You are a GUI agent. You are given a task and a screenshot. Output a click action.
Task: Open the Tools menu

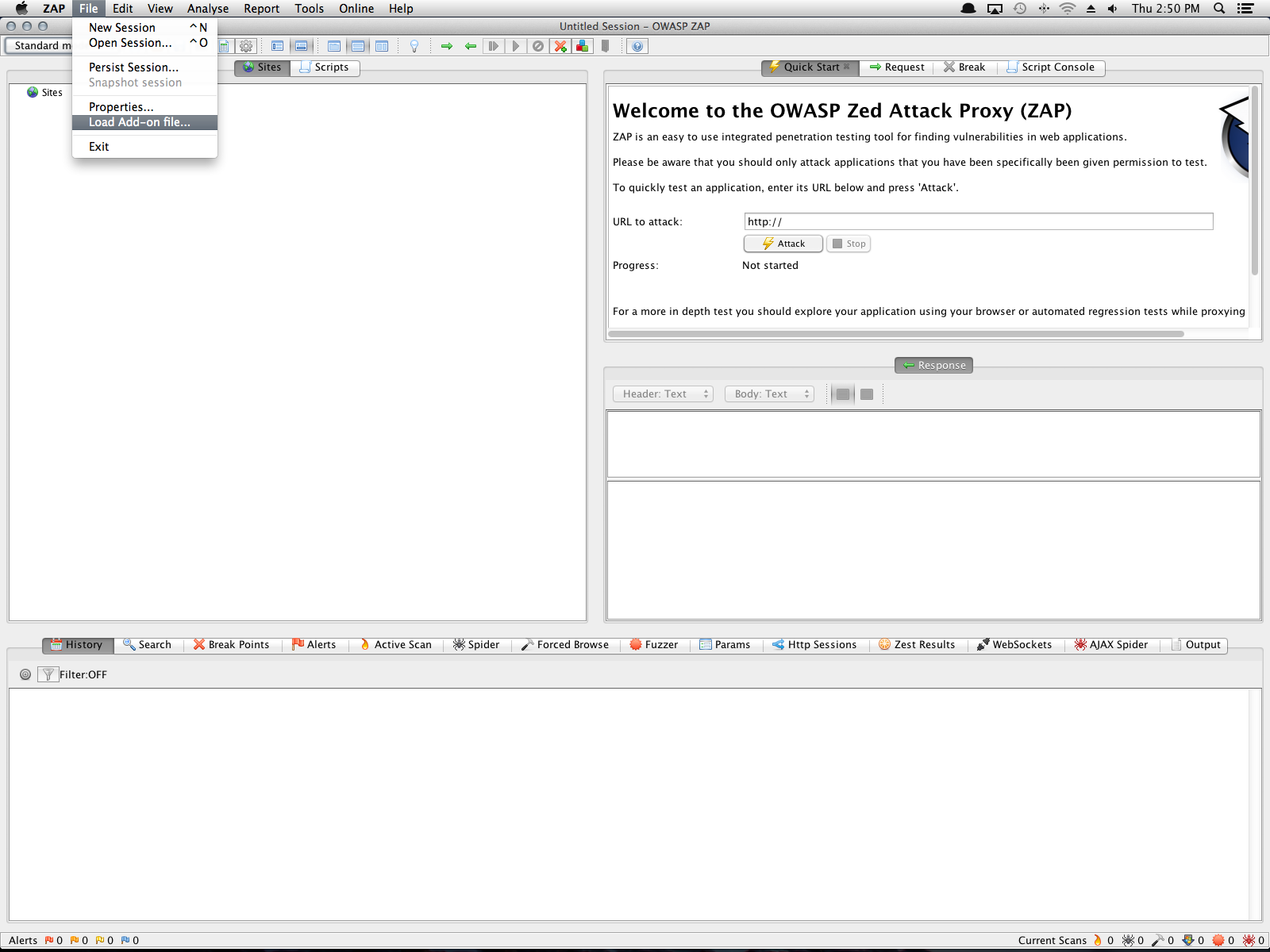pyautogui.click(x=309, y=9)
